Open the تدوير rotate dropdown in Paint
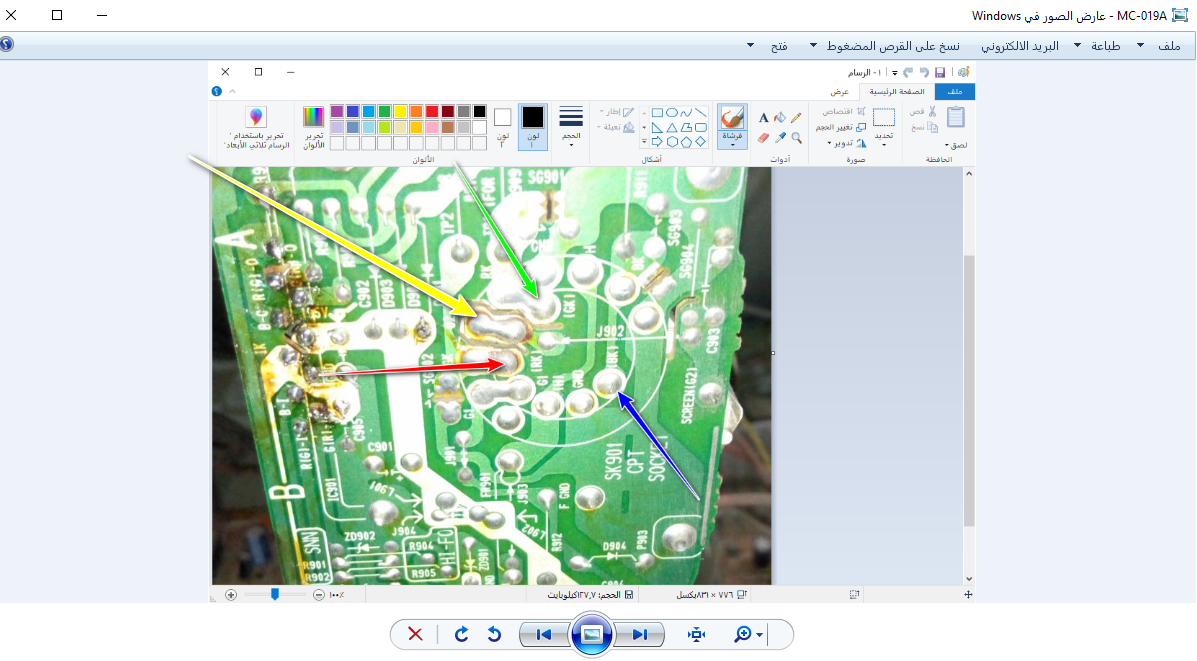 847,143
